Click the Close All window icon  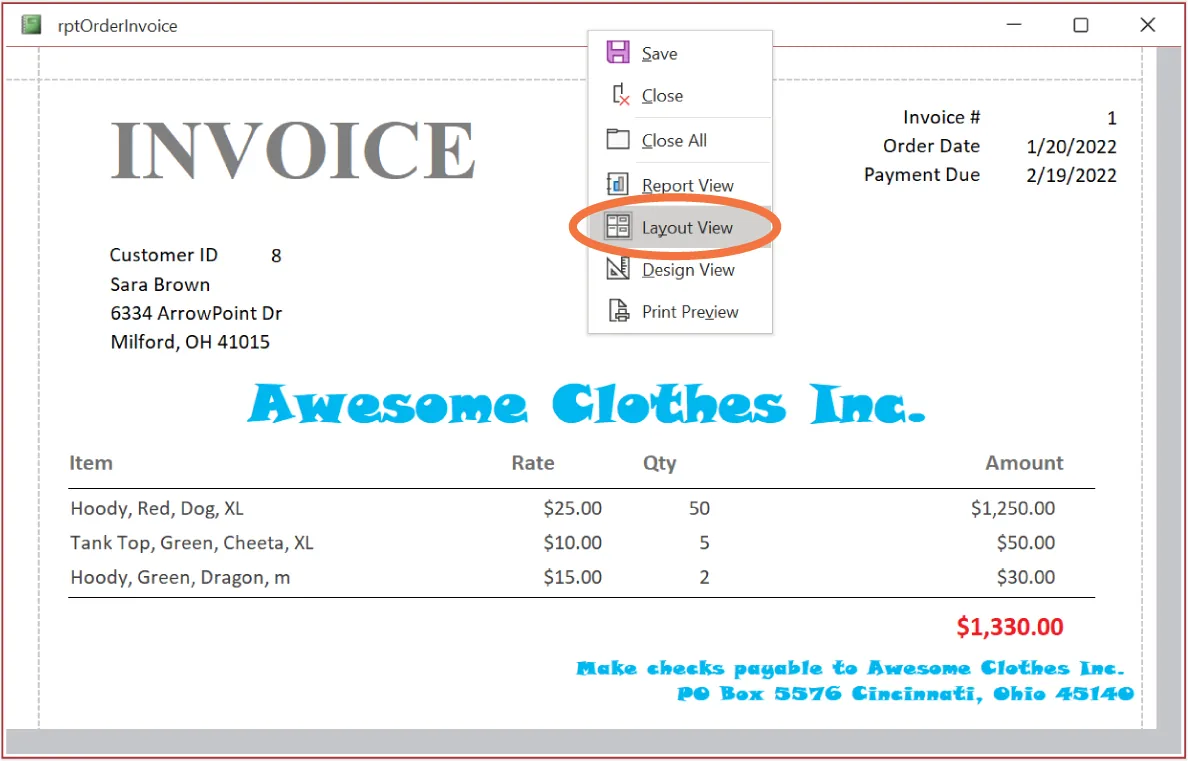(618, 139)
